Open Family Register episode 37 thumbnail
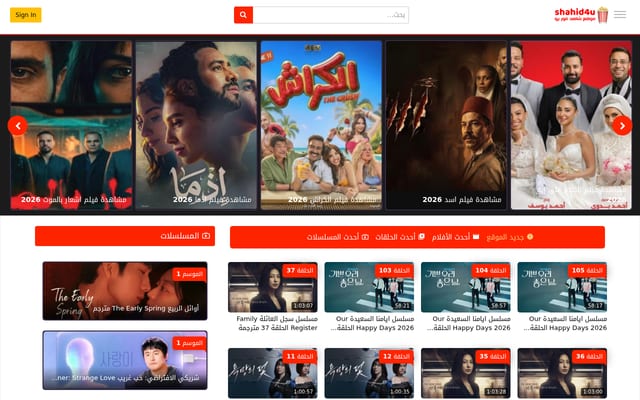The width and height of the screenshot is (640, 400). 273,287
